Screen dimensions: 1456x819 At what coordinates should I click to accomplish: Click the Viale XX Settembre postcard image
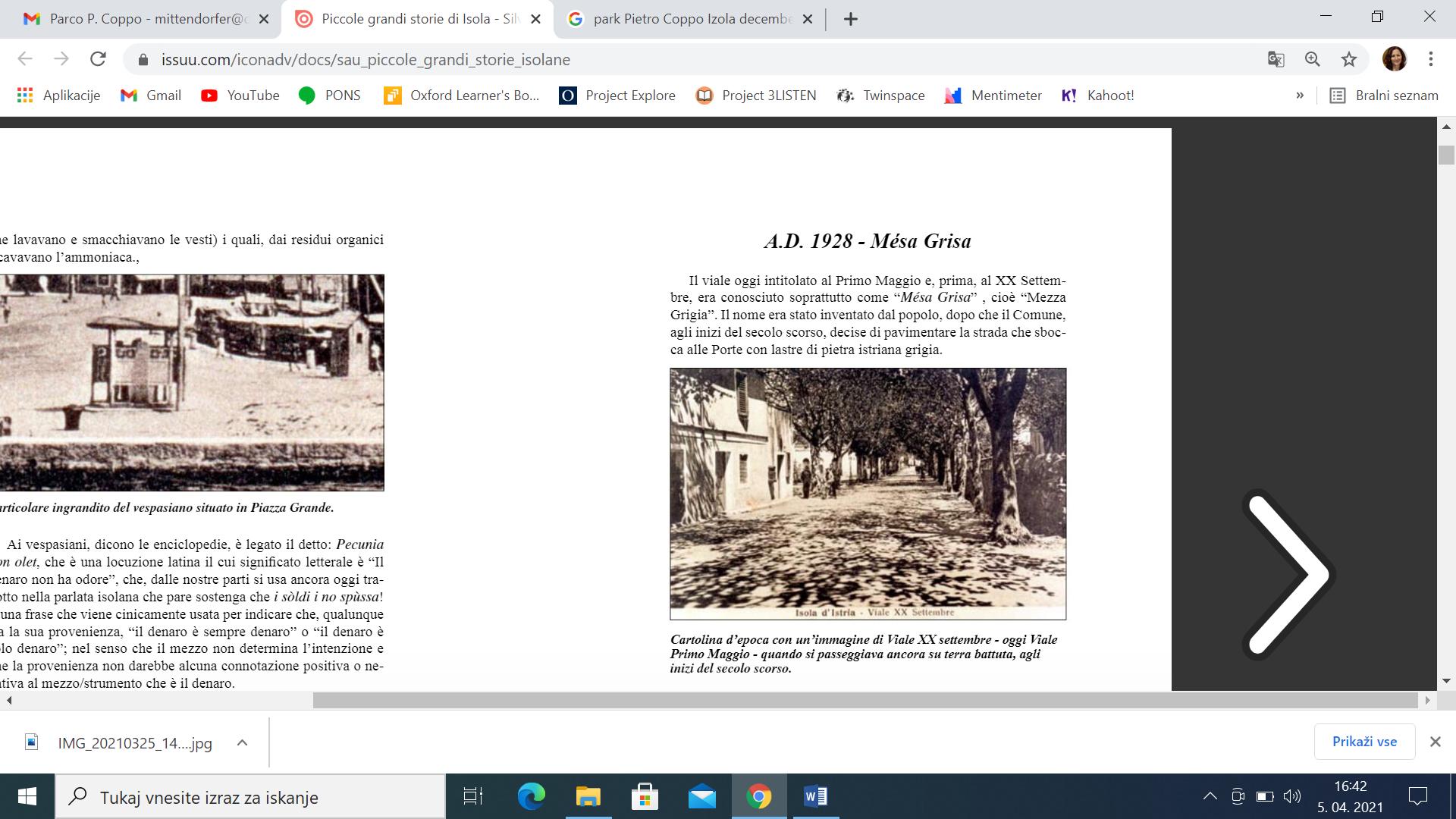click(x=868, y=494)
